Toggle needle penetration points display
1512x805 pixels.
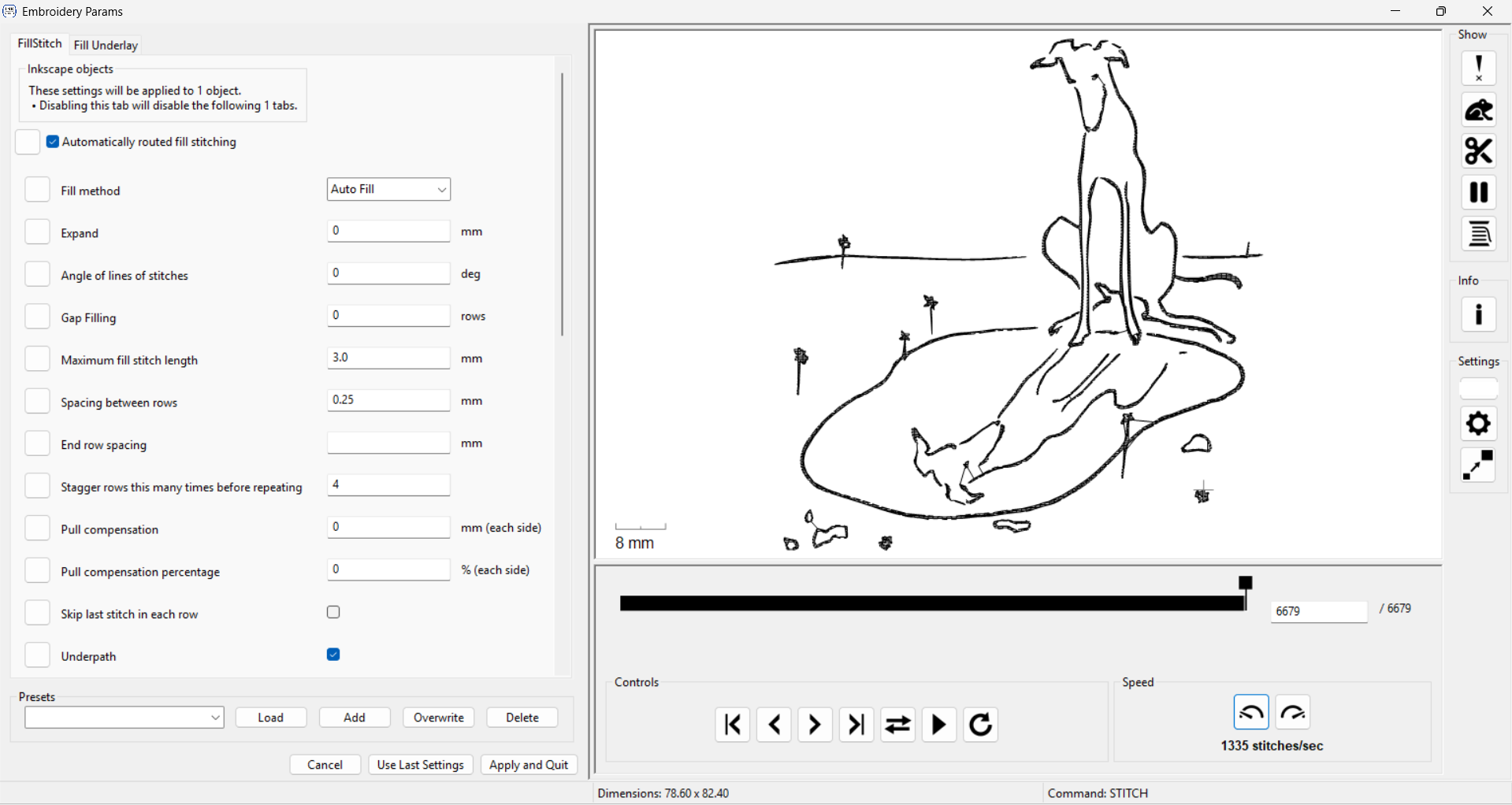pyautogui.click(x=1478, y=69)
